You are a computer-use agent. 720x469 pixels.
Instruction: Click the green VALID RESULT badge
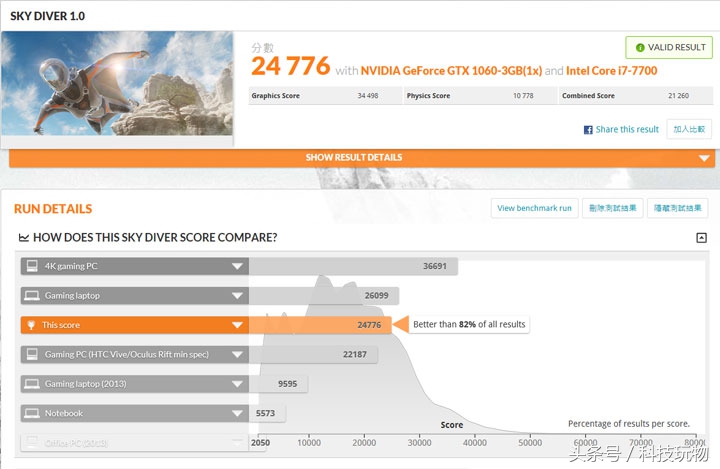pos(669,47)
